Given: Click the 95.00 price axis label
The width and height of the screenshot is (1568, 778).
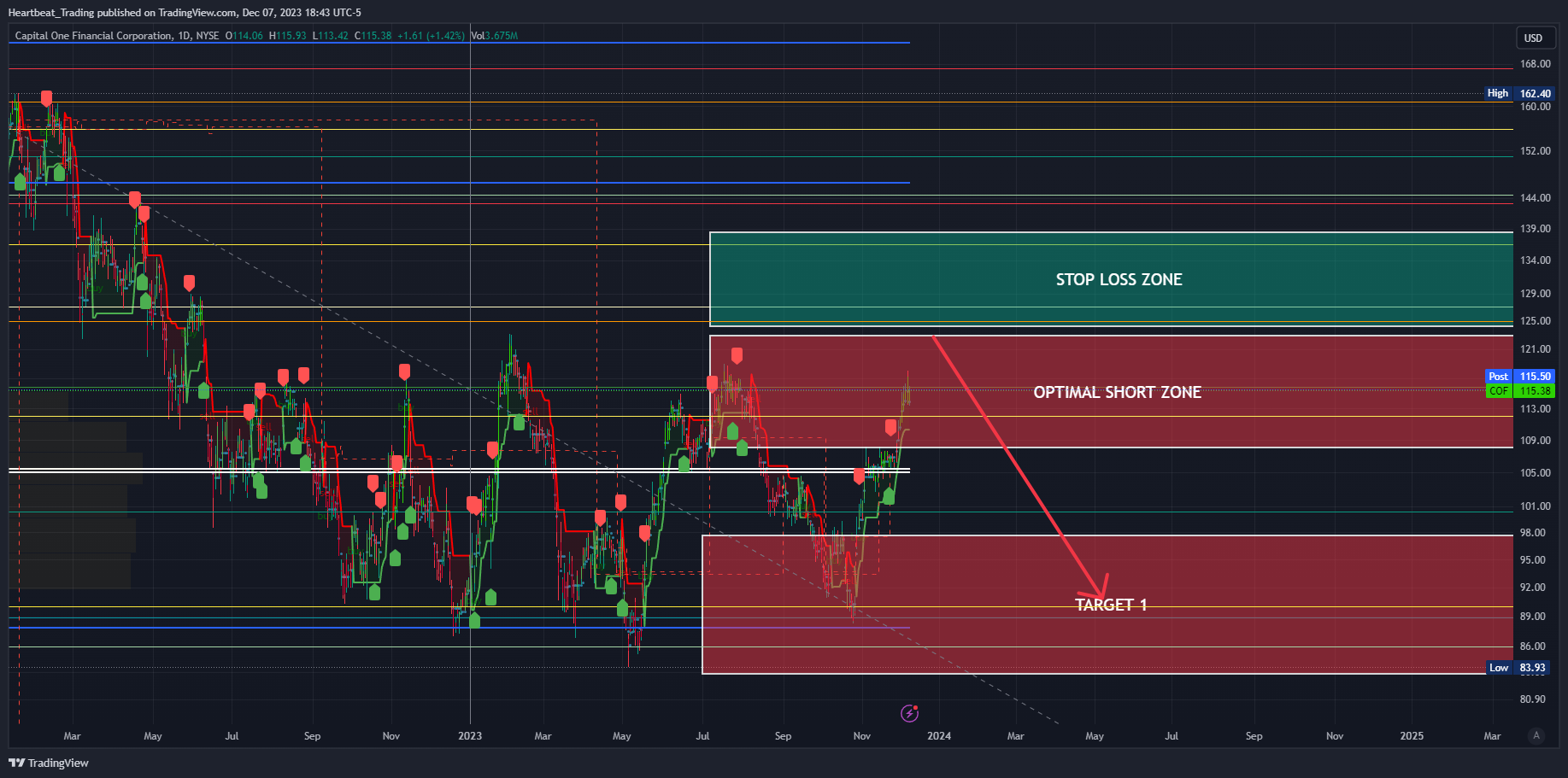Looking at the screenshot, I should coord(1532,560).
